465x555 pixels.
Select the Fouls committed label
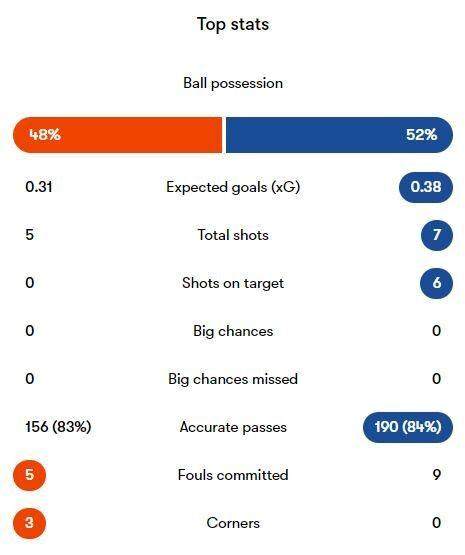tap(233, 475)
